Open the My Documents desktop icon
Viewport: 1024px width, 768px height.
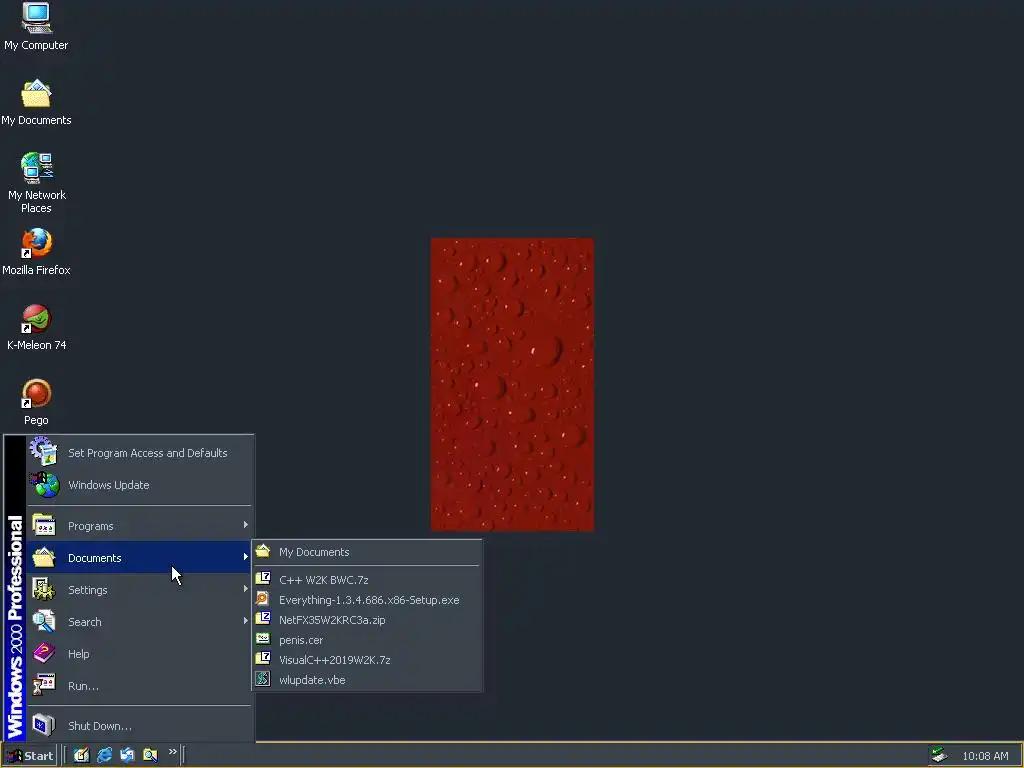tap(36, 102)
